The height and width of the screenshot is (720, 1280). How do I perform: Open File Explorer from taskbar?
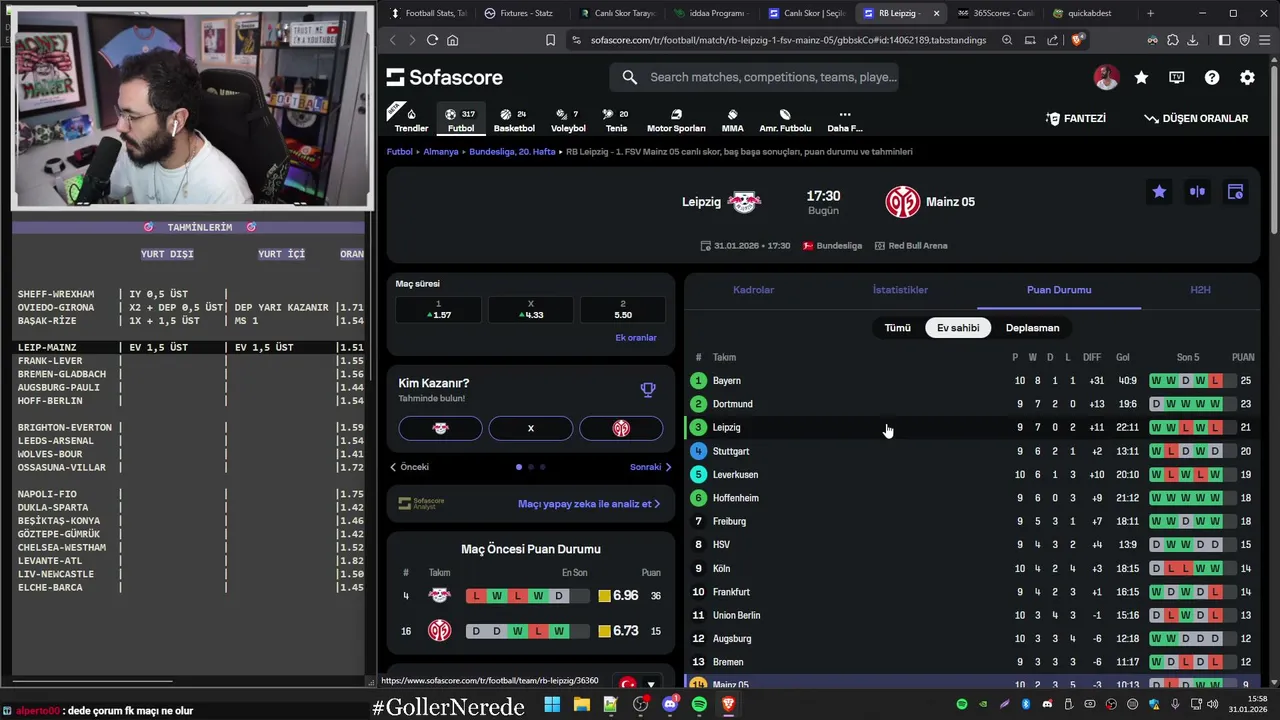click(581, 704)
